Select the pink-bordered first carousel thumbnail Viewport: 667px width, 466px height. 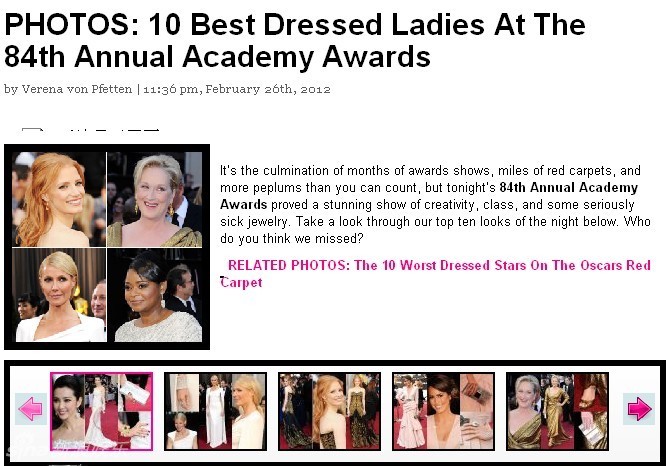click(102, 412)
